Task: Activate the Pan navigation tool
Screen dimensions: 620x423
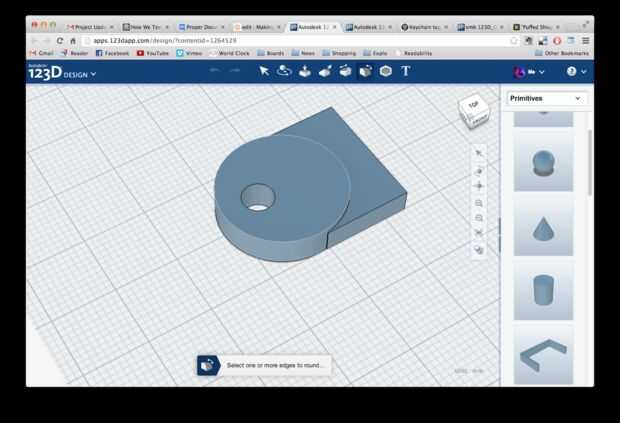Action: (479, 186)
